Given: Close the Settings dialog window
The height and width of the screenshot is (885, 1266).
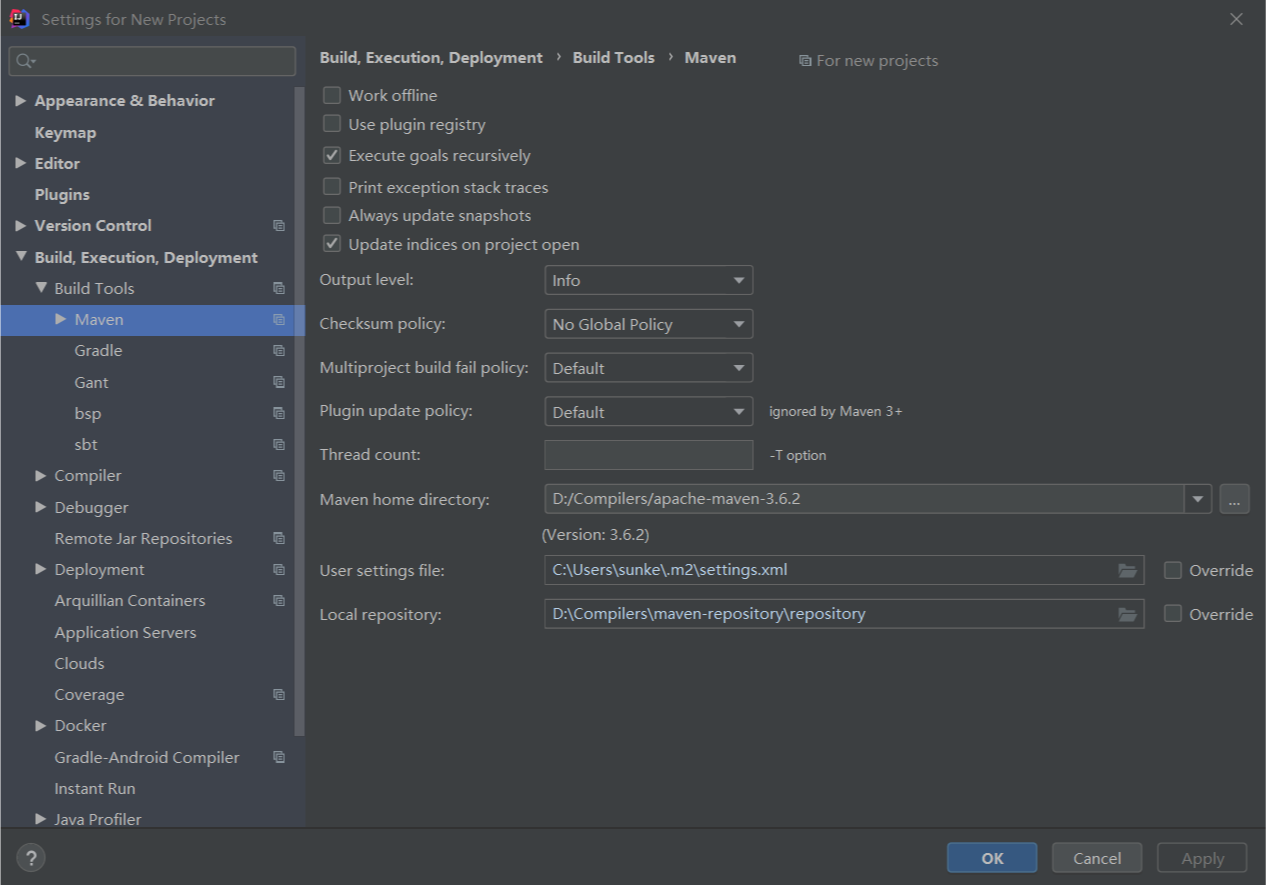Looking at the screenshot, I should (x=1236, y=19).
